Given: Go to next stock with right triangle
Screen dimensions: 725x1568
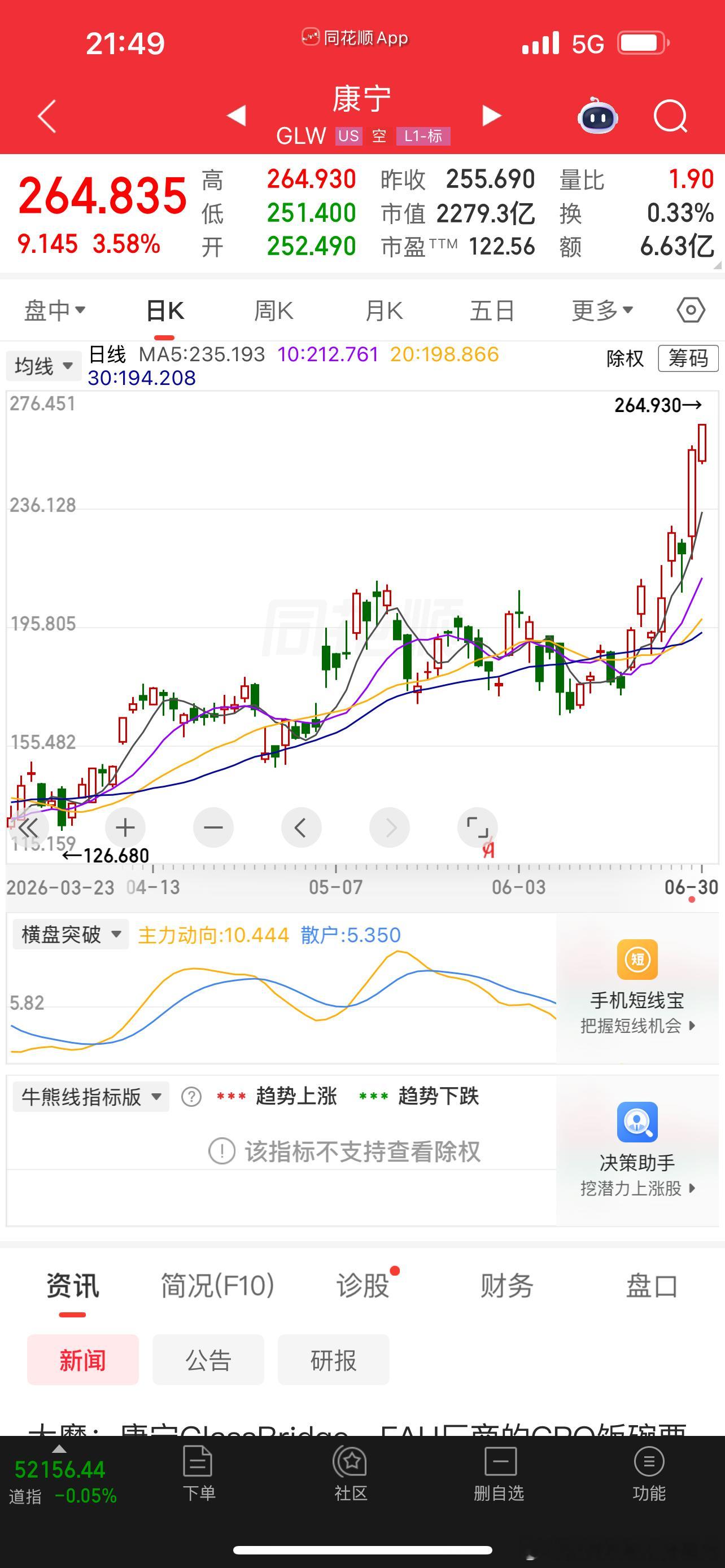Looking at the screenshot, I should (491, 115).
